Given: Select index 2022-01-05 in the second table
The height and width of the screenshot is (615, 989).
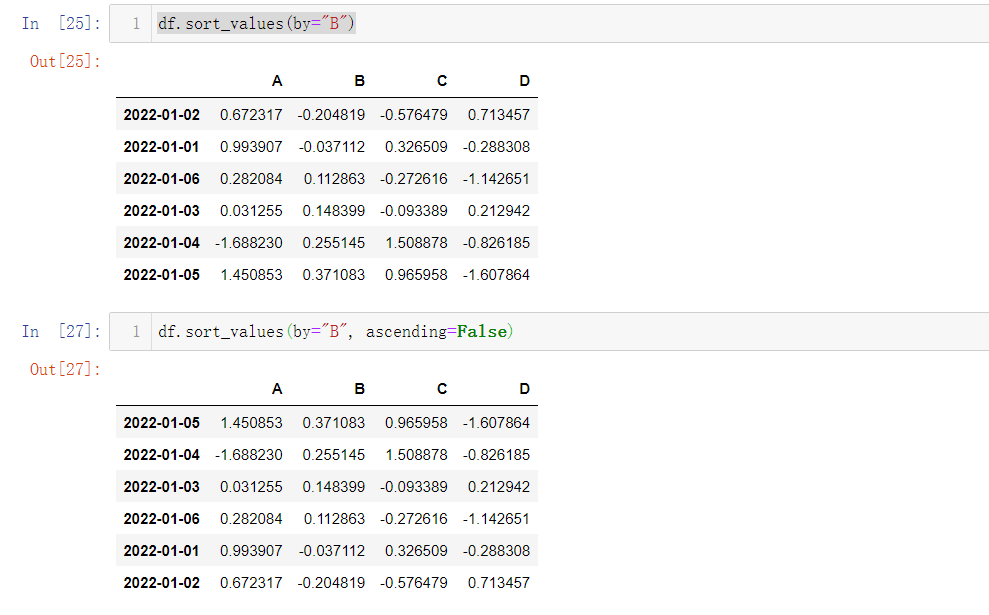Looking at the screenshot, I should [161, 423].
